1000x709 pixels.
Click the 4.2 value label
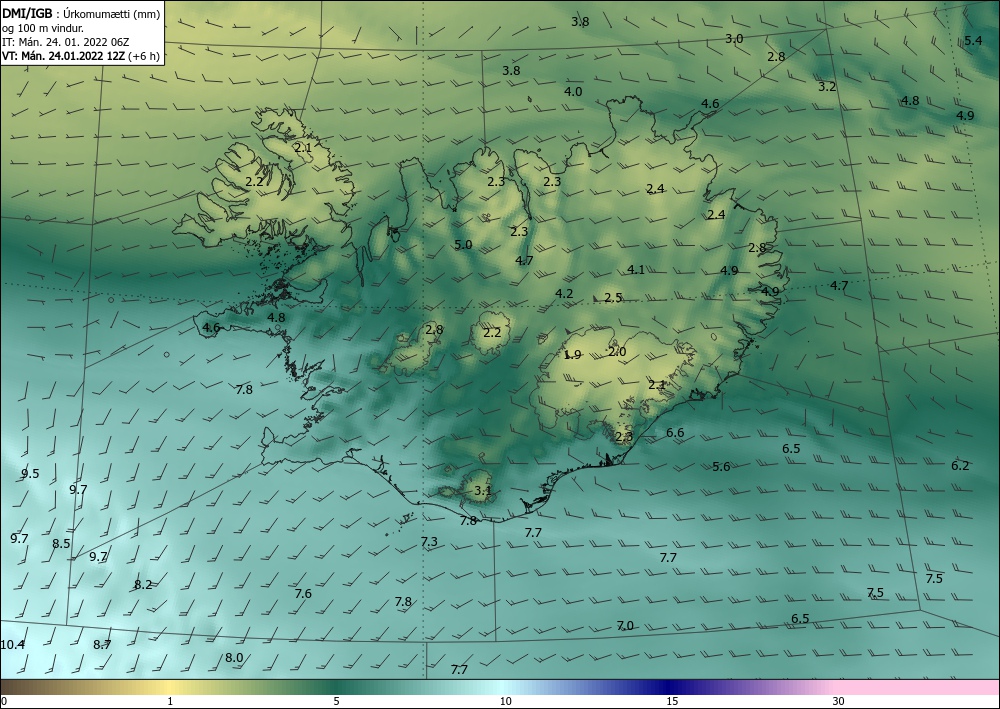[564, 294]
